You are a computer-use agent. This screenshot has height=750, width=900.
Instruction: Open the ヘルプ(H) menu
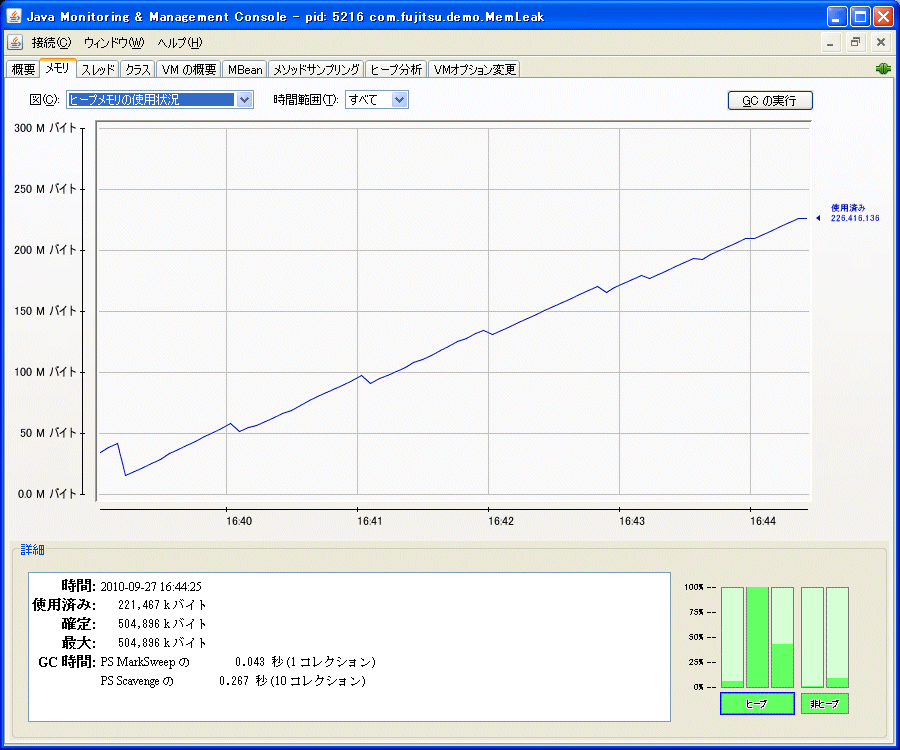pyautogui.click(x=180, y=42)
